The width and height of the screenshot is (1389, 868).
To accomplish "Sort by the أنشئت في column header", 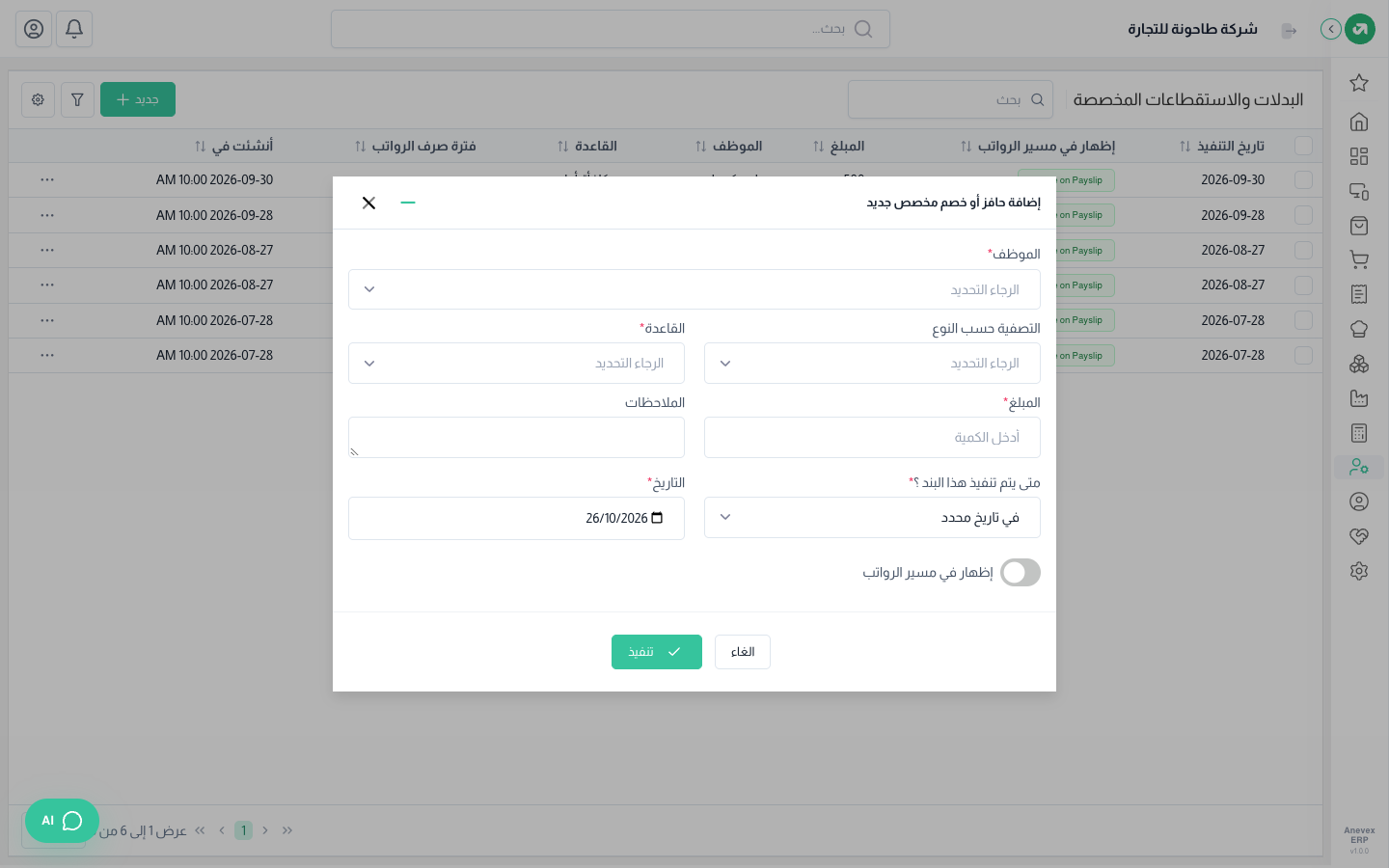I will click(x=233, y=146).
